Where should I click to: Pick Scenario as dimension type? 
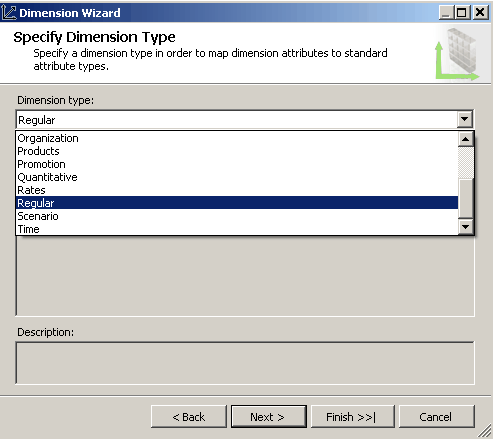click(x=237, y=216)
